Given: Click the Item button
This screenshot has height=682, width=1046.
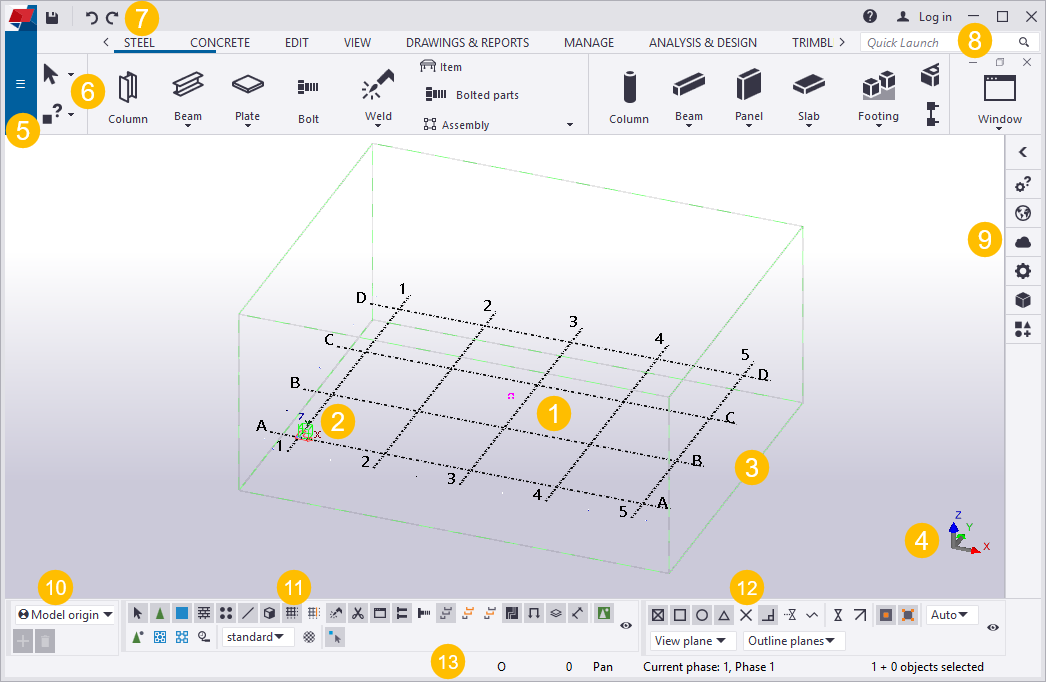Looking at the screenshot, I should tap(441, 67).
